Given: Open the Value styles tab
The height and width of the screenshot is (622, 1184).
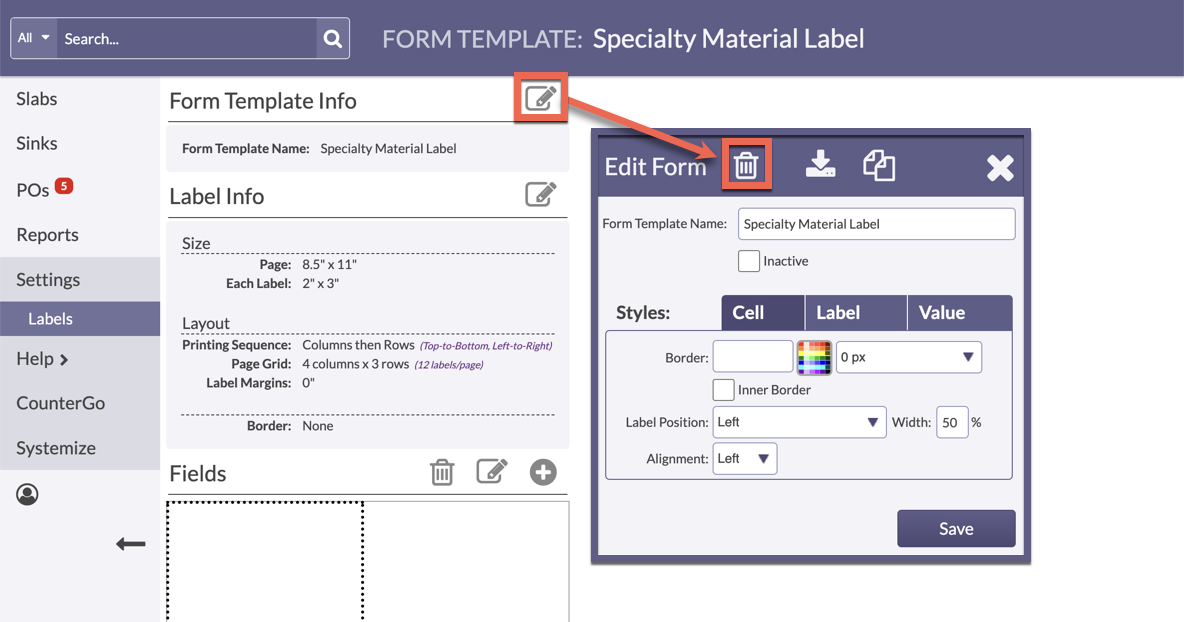Looking at the screenshot, I should pyautogui.click(x=941, y=312).
